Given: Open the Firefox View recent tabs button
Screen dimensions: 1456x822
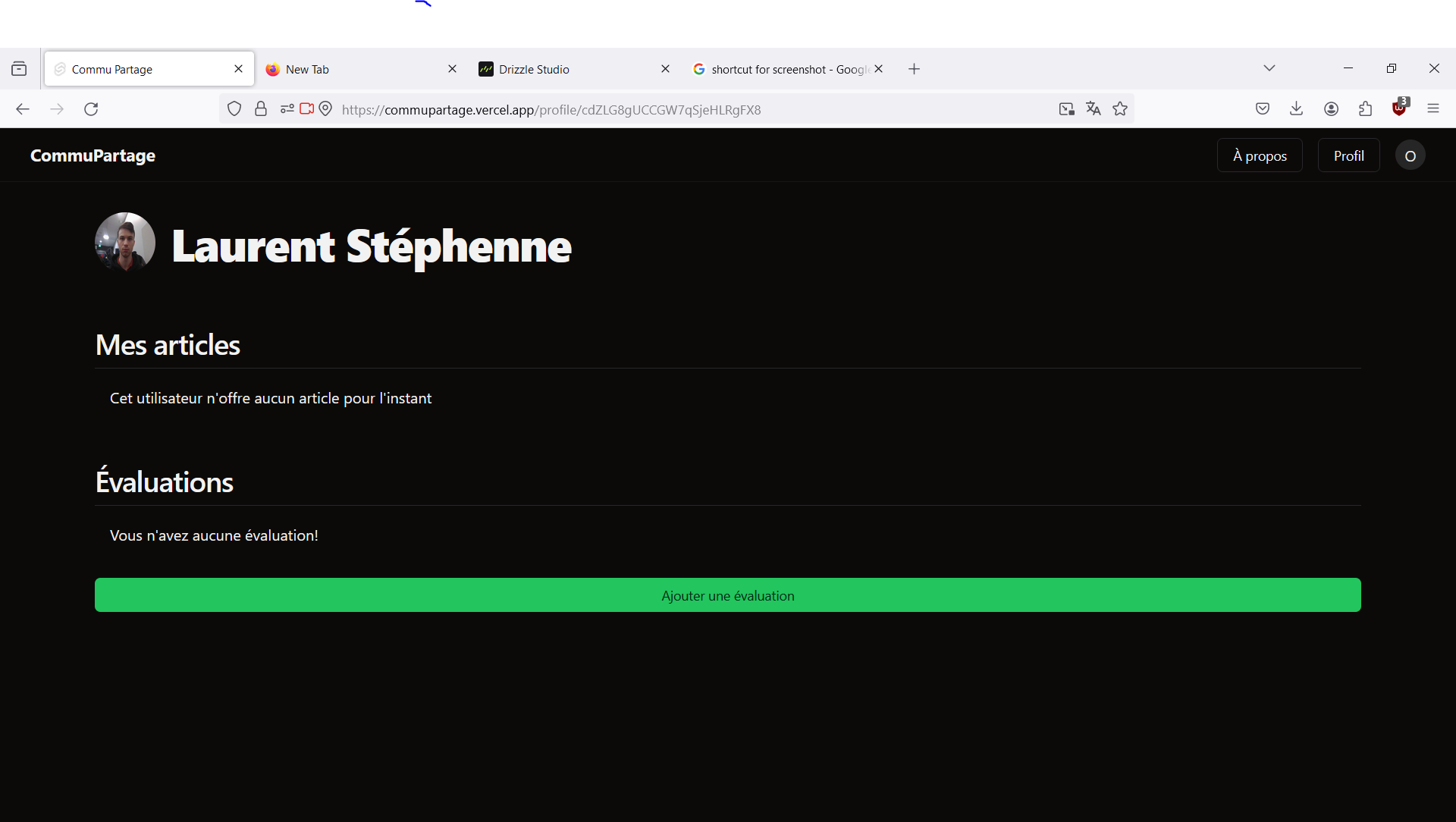Looking at the screenshot, I should (19, 69).
